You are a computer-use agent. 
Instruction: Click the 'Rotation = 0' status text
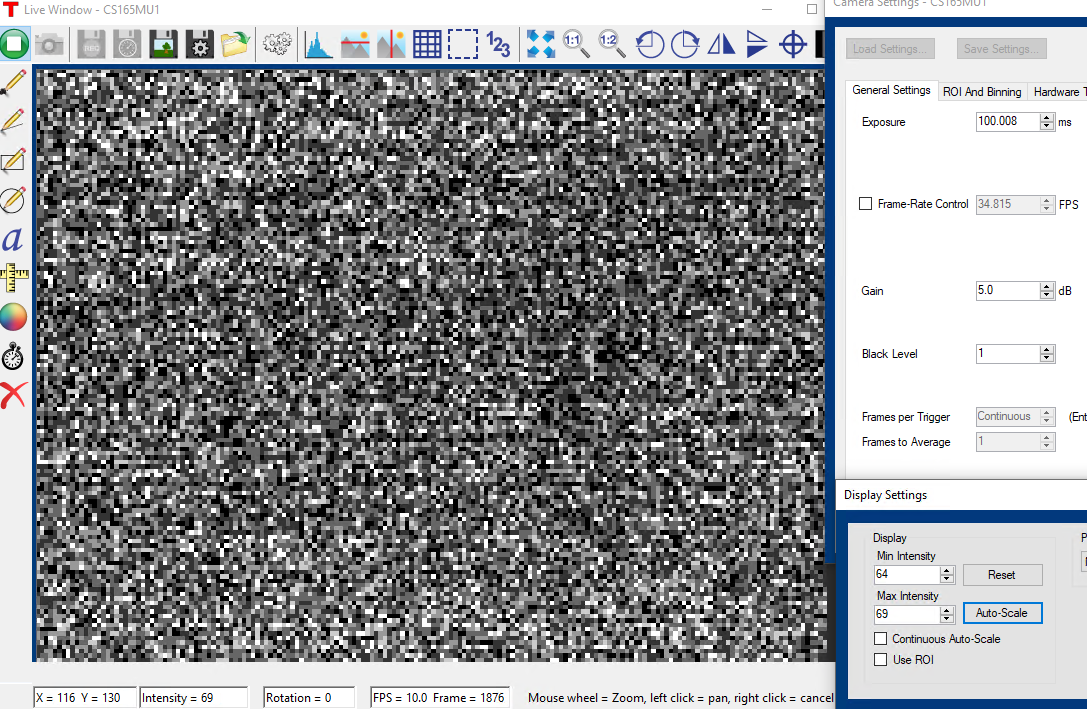click(309, 697)
